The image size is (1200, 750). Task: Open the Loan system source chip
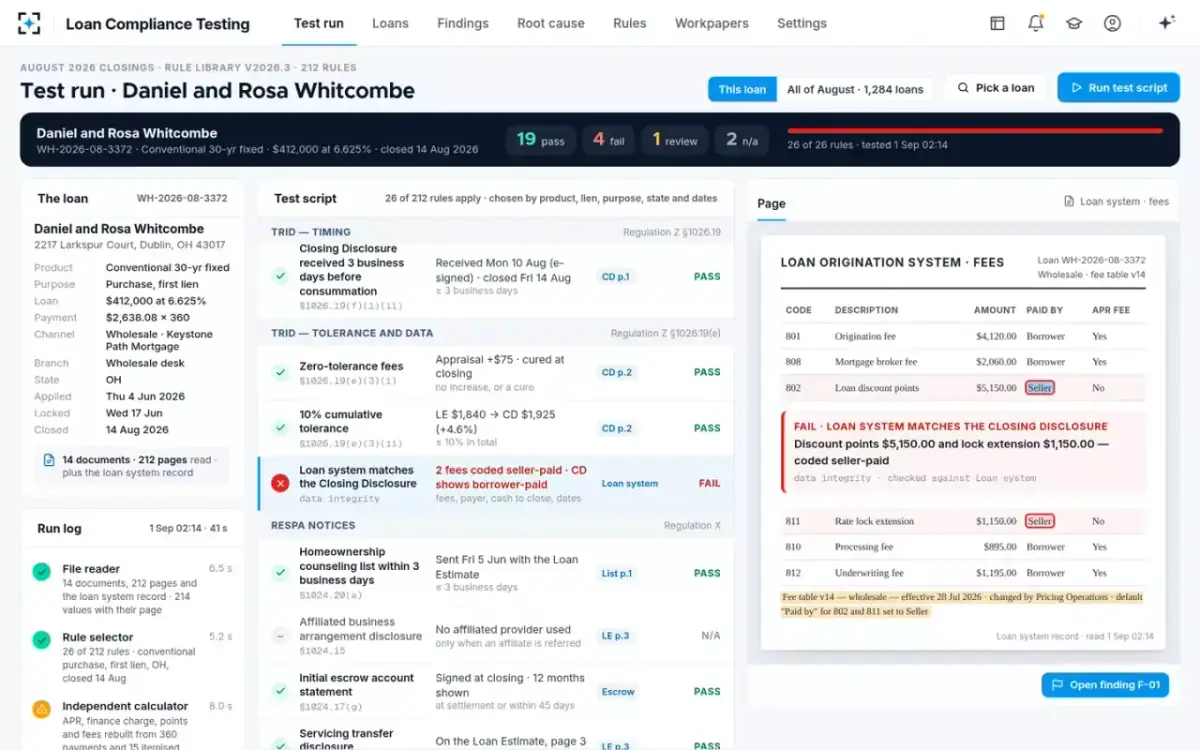click(x=630, y=483)
